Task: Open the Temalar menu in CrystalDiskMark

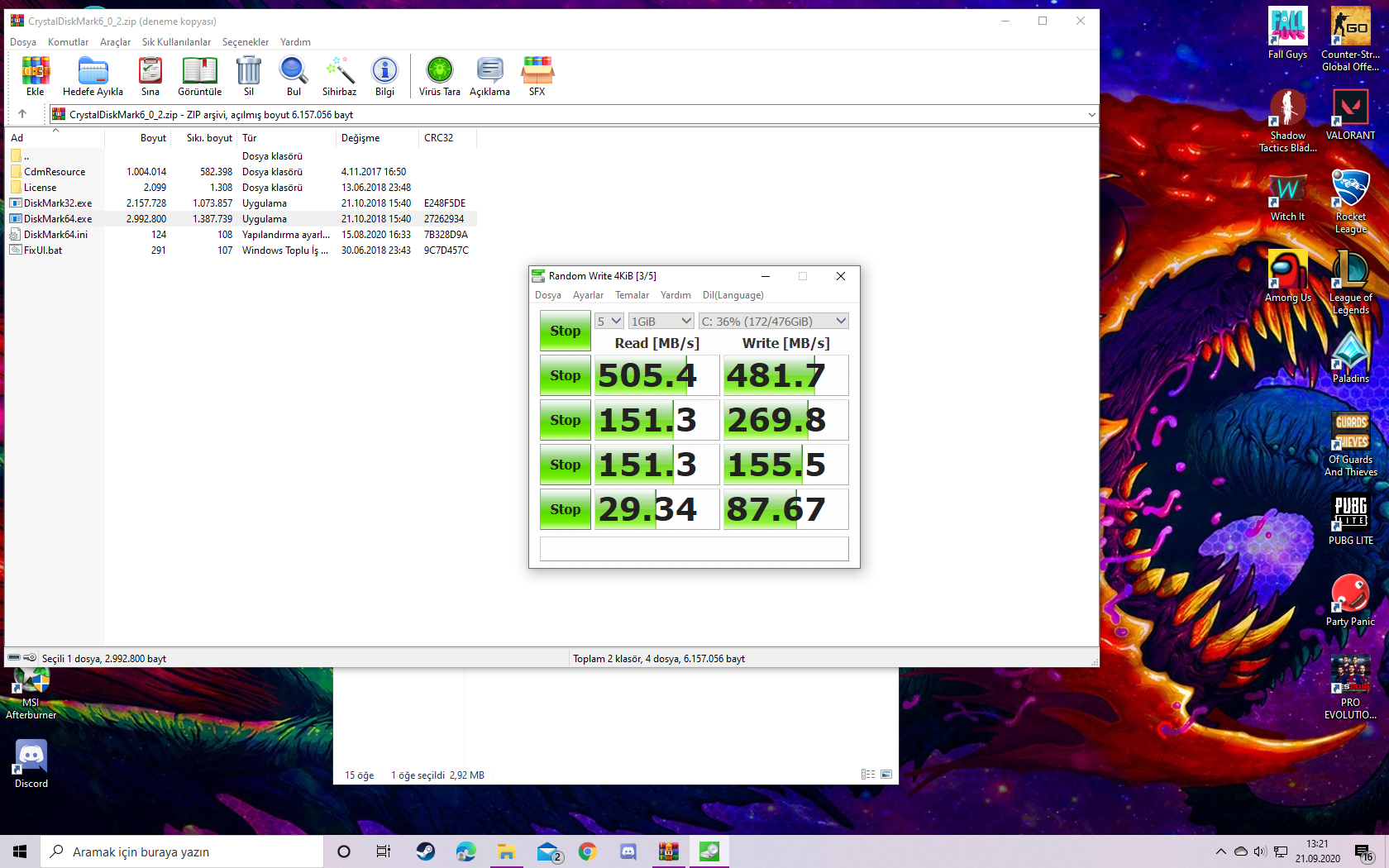Action: click(632, 295)
